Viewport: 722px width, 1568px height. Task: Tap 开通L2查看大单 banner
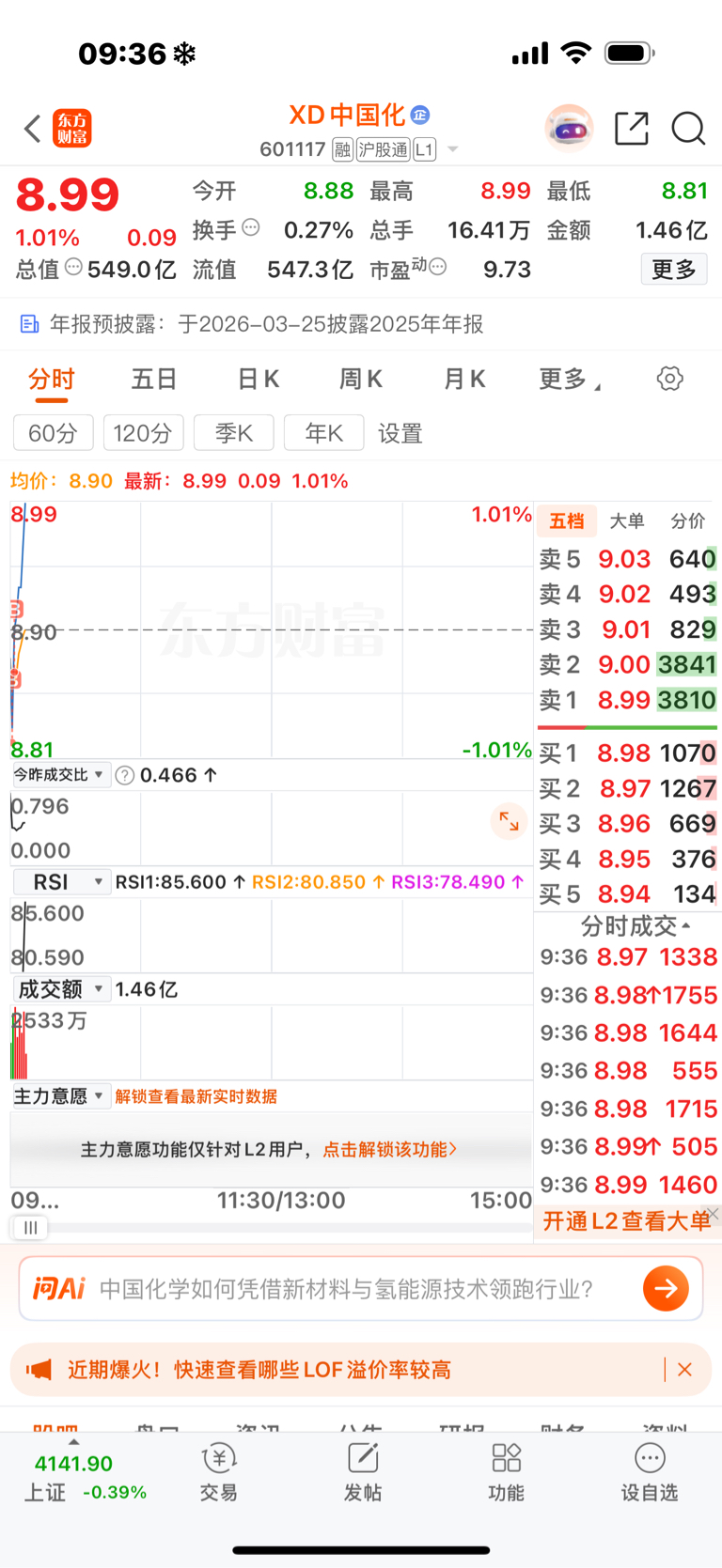coord(626,1220)
